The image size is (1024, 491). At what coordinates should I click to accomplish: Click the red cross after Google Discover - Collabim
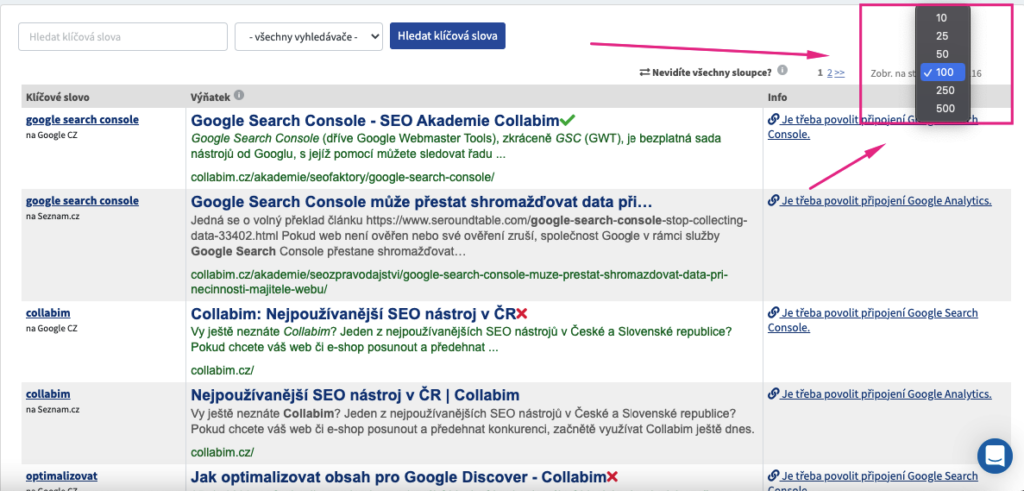(x=612, y=477)
